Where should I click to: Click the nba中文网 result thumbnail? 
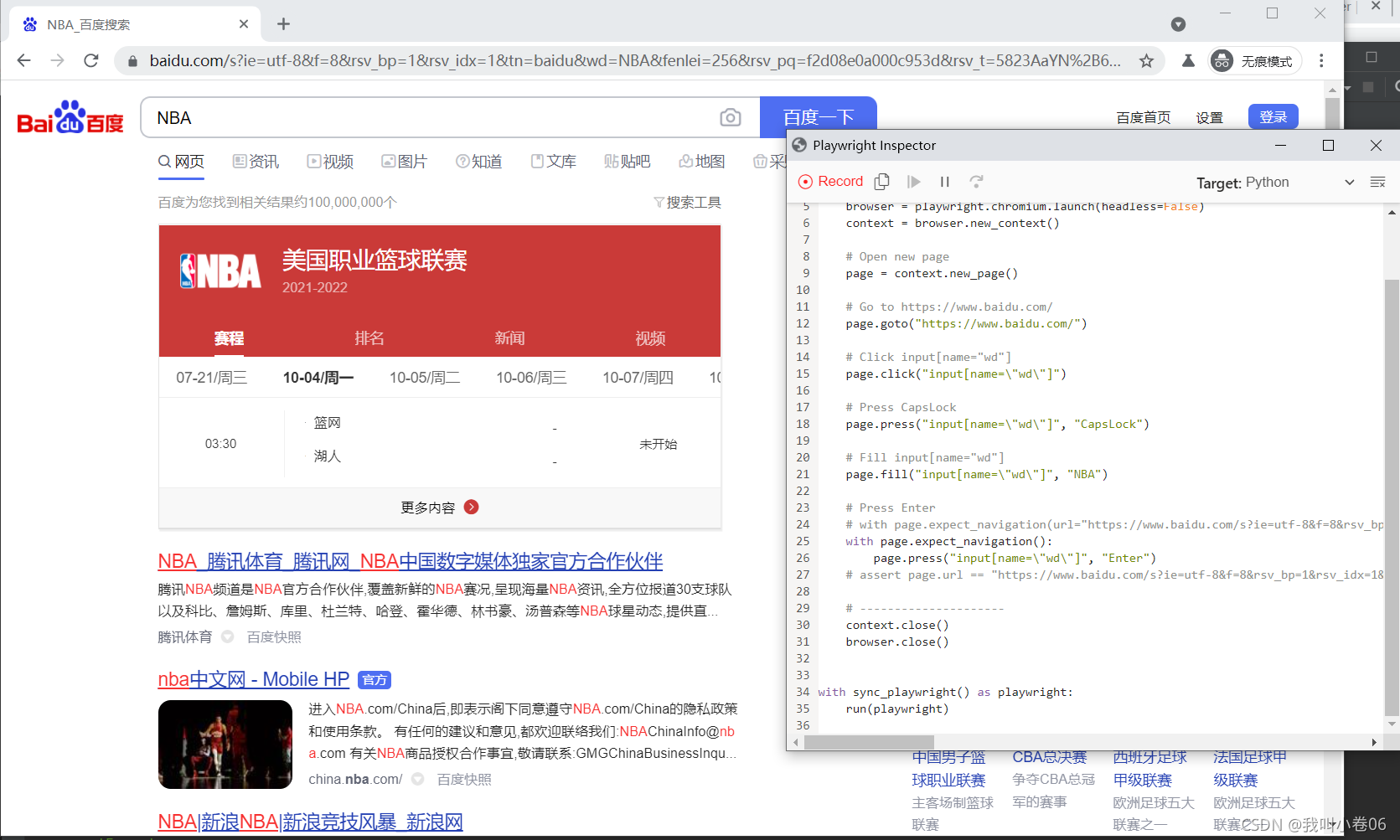[225, 745]
